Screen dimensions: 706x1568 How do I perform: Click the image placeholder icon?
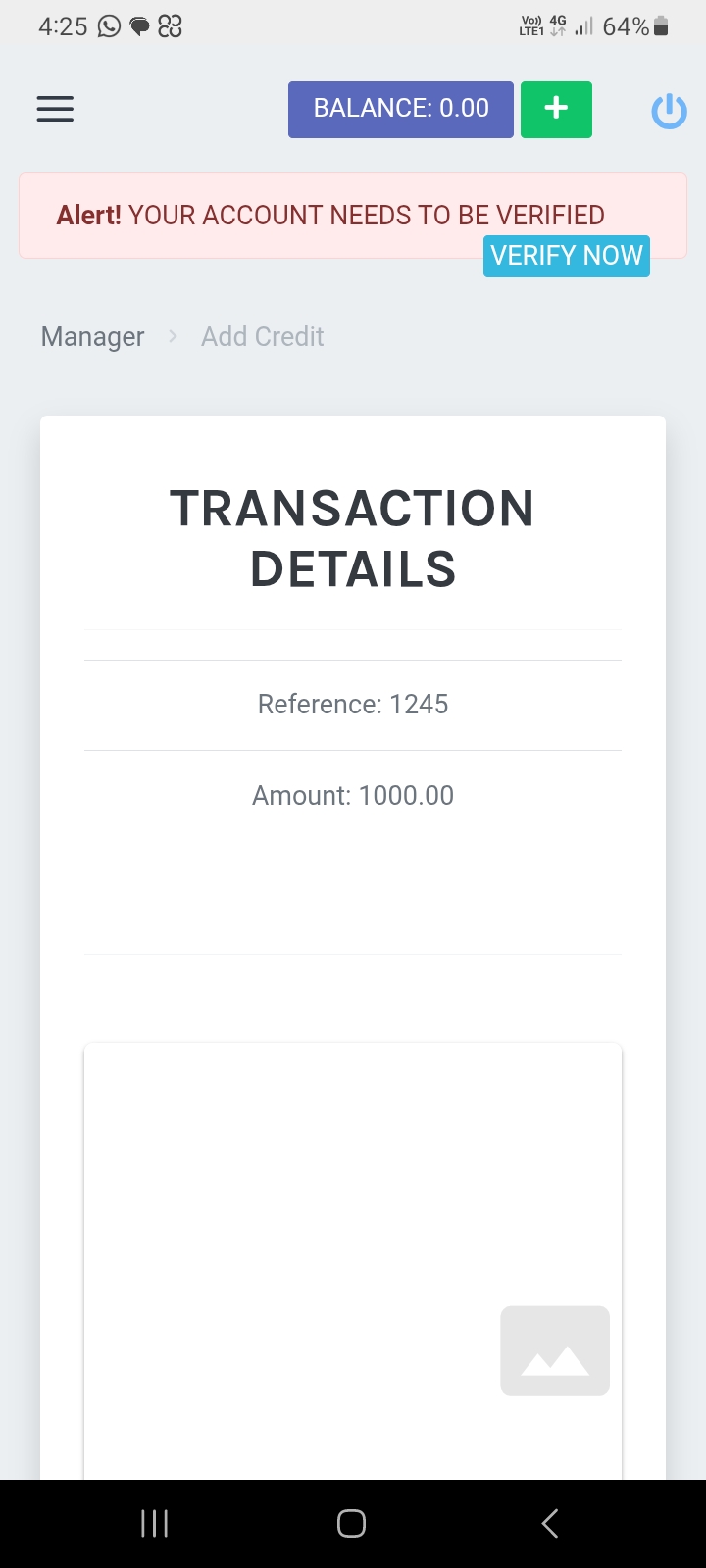pyautogui.click(x=555, y=1350)
